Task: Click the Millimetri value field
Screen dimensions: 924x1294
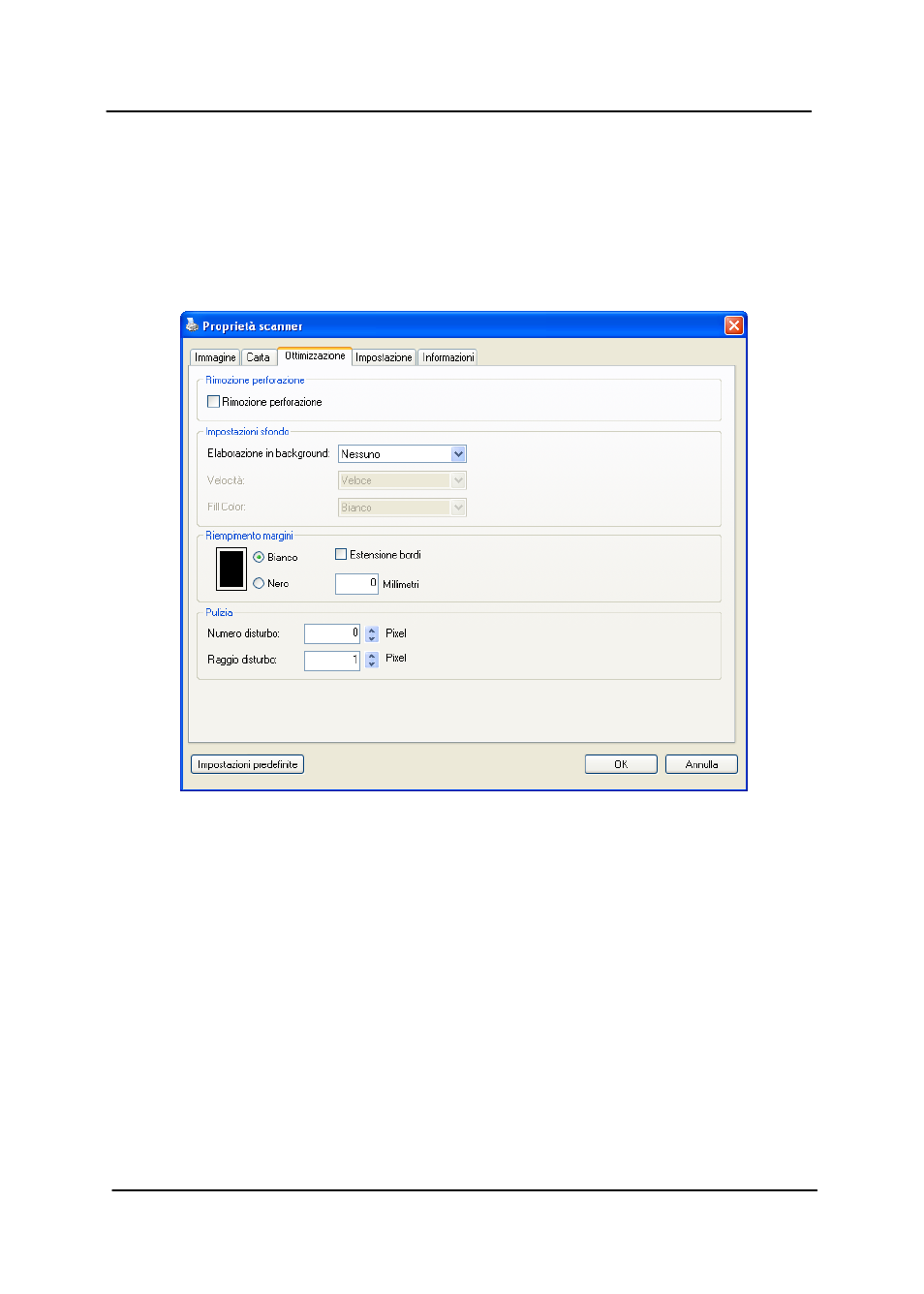Action: [356, 584]
